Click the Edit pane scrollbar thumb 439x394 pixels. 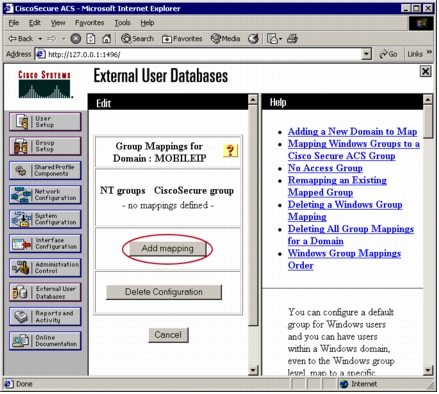coord(253,215)
